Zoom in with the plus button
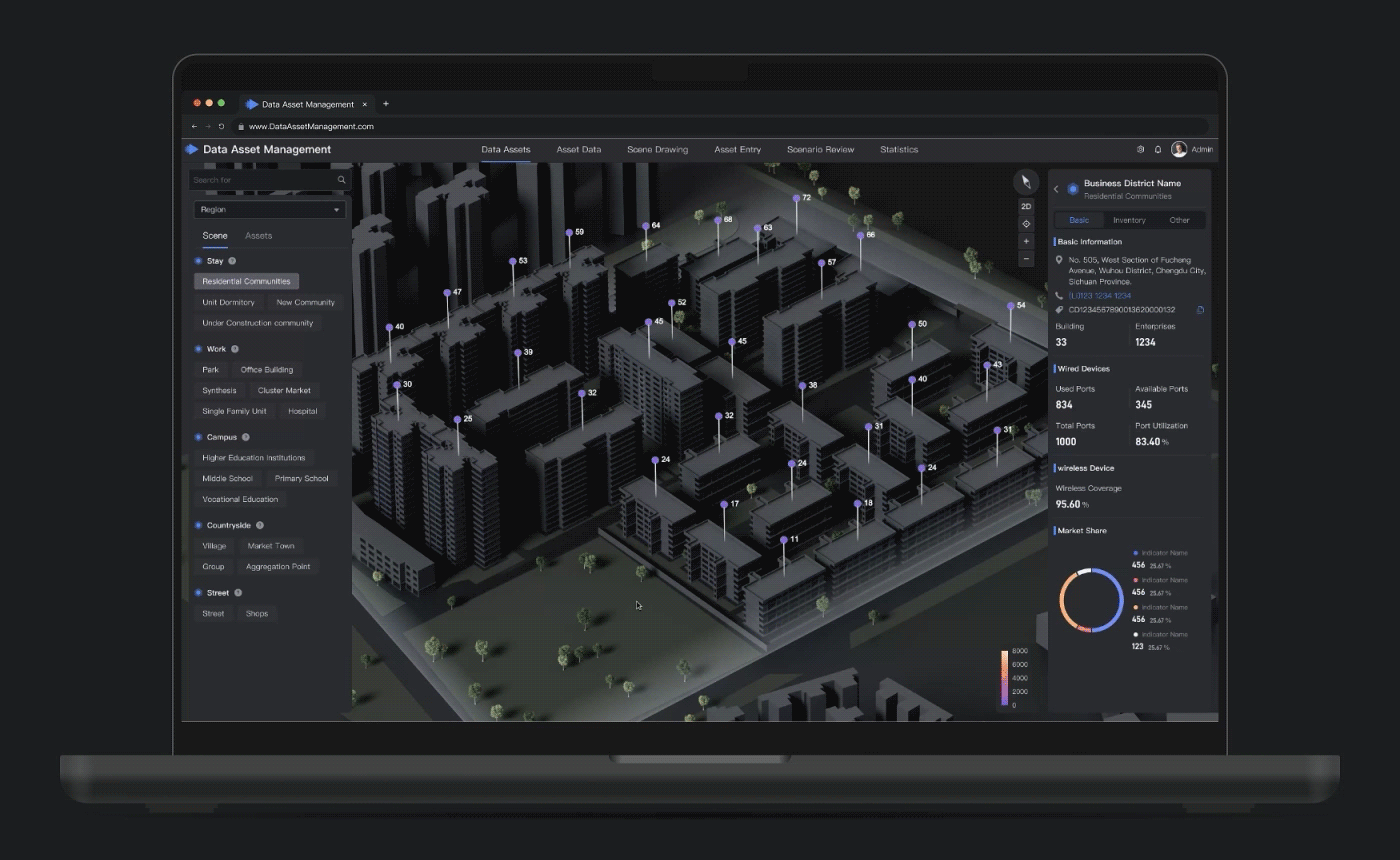 coord(1026,241)
